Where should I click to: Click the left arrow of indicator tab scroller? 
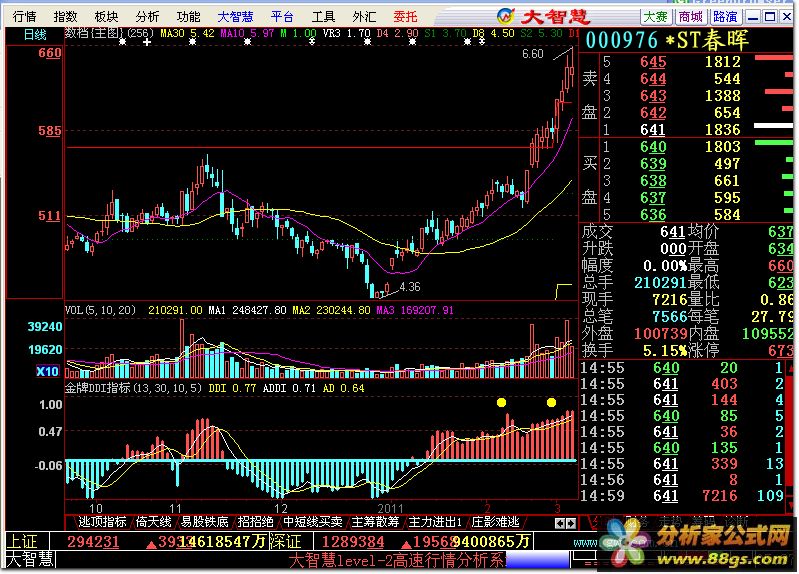point(560,523)
